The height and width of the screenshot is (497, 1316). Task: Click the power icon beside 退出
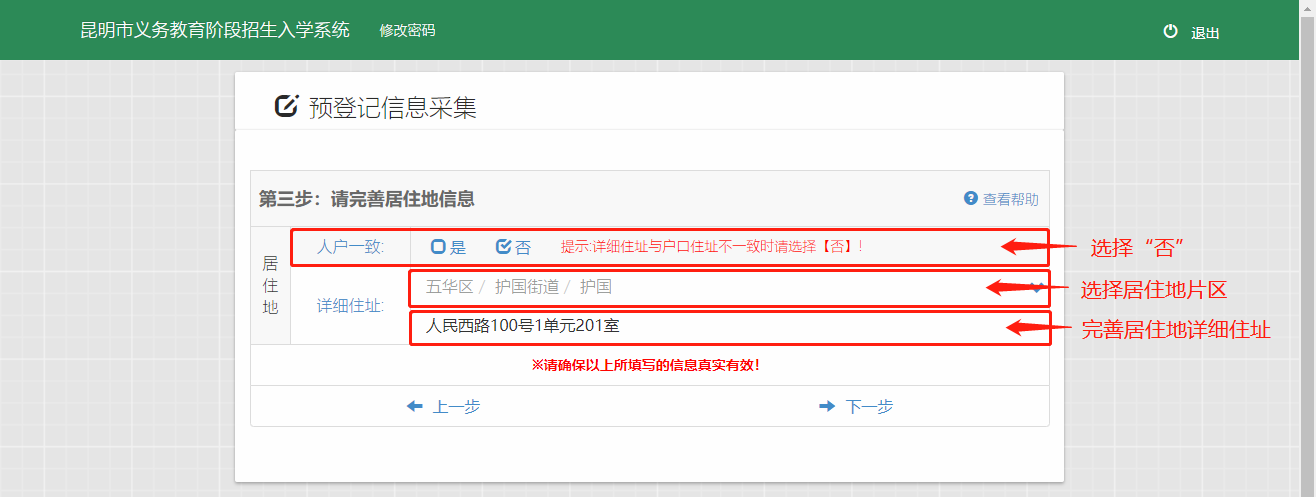click(x=1170, y=32)
